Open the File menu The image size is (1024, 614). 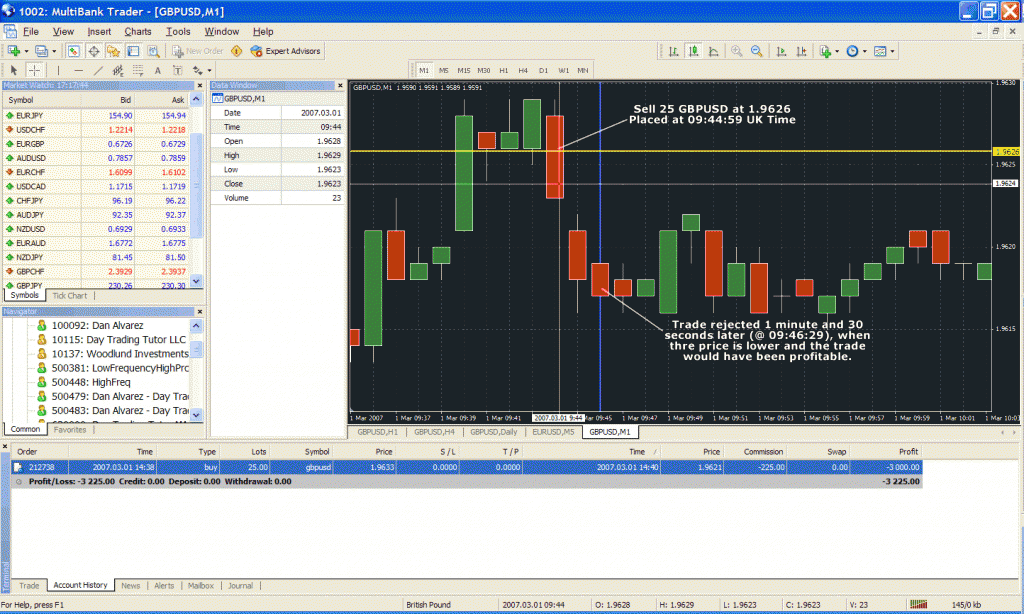coord(31,31)
